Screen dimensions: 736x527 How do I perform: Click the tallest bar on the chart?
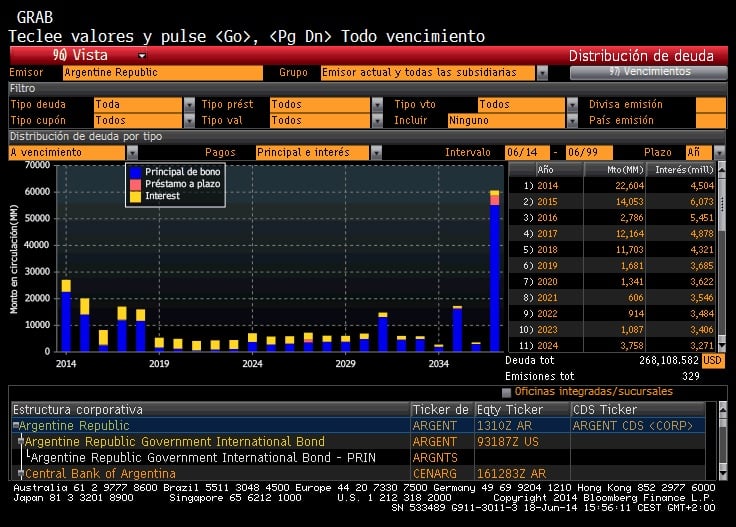494,271
